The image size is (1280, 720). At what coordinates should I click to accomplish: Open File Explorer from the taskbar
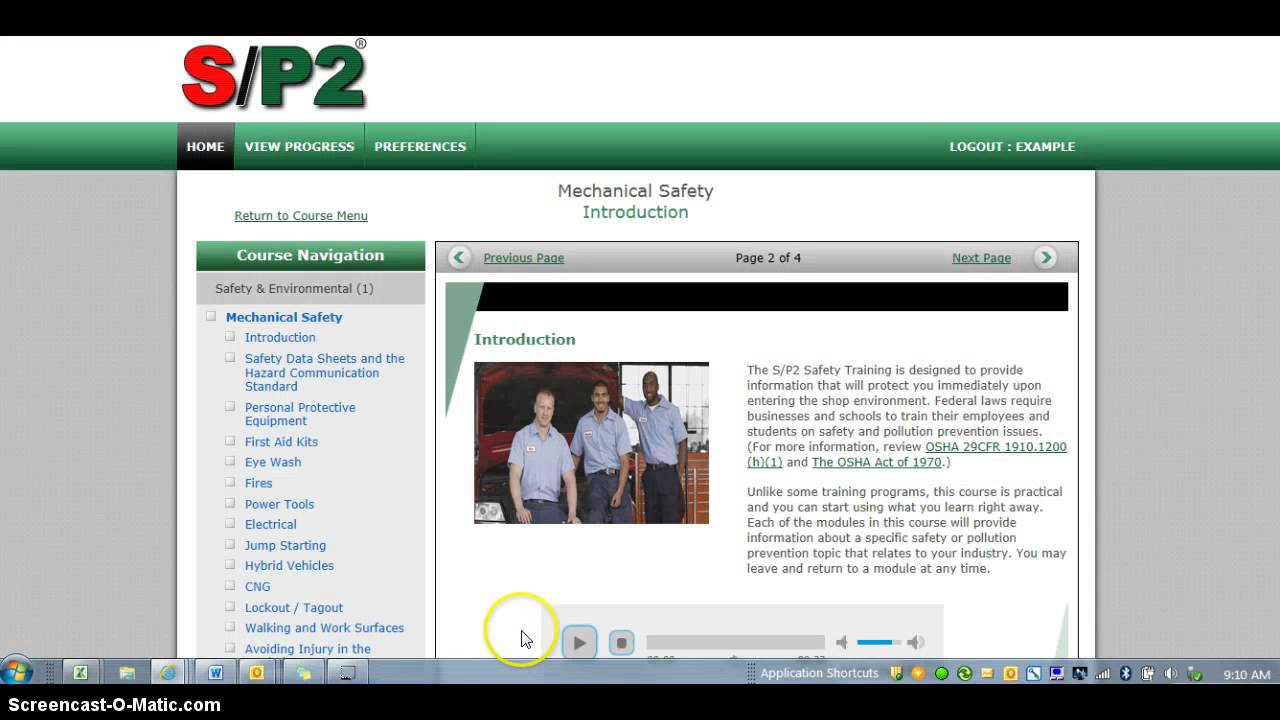click(x=127, y=673)
